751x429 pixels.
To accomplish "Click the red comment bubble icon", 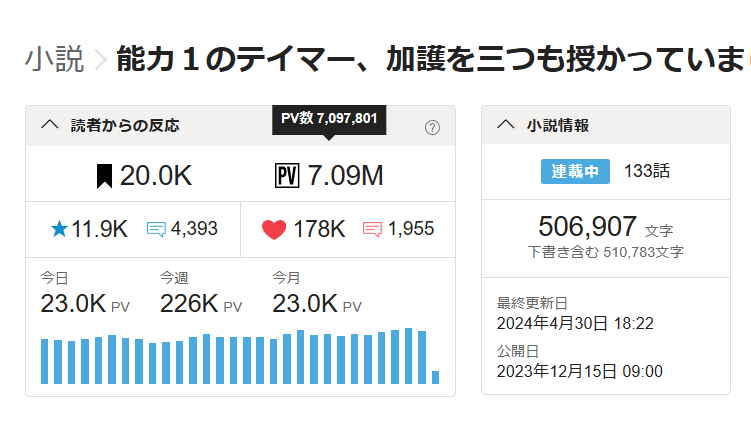I will tap(372, 229).
